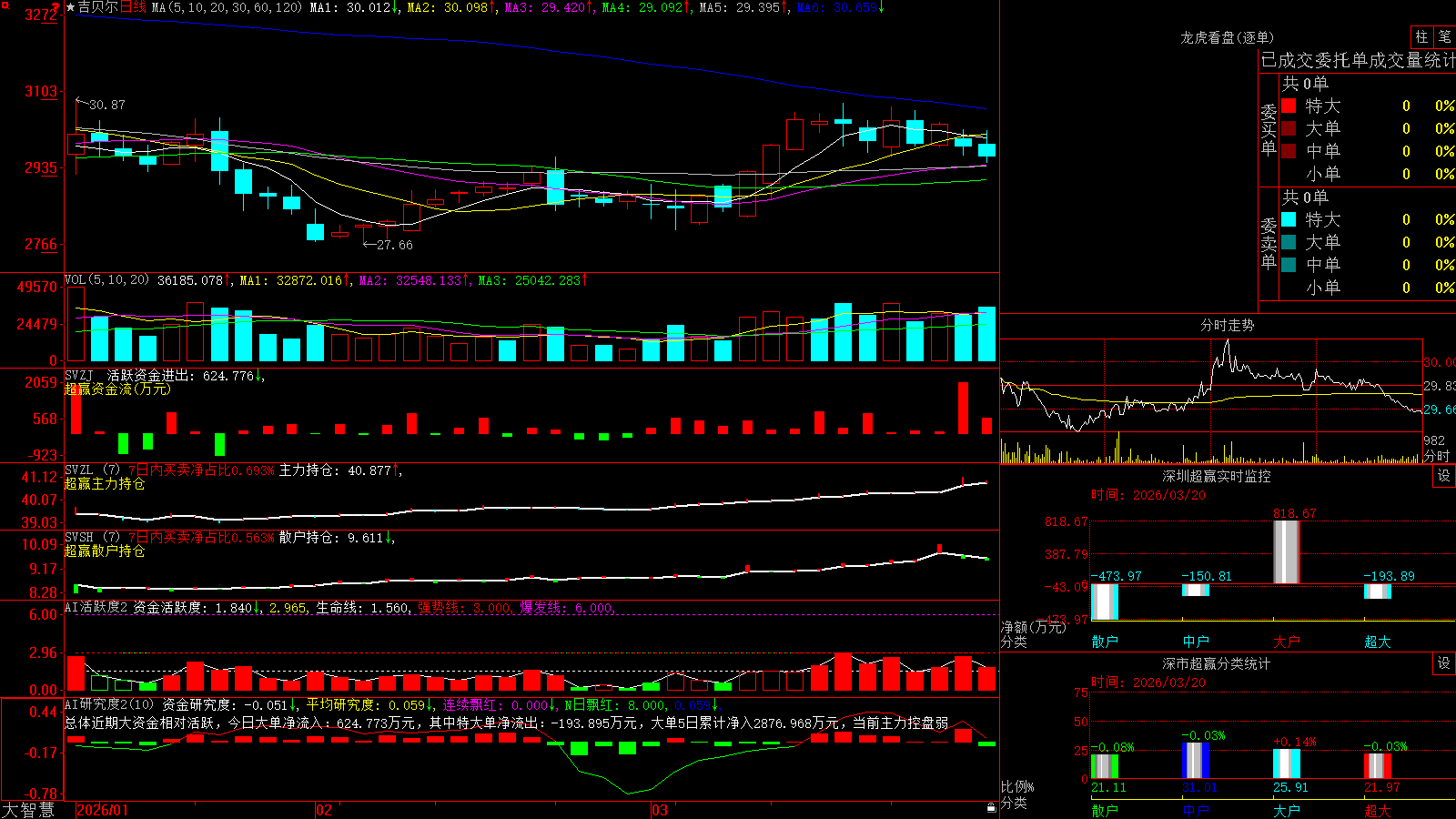Click the 龙虎看盘(逐单) panel title
Screen dimensions: 1456x819
[1227, 37]
